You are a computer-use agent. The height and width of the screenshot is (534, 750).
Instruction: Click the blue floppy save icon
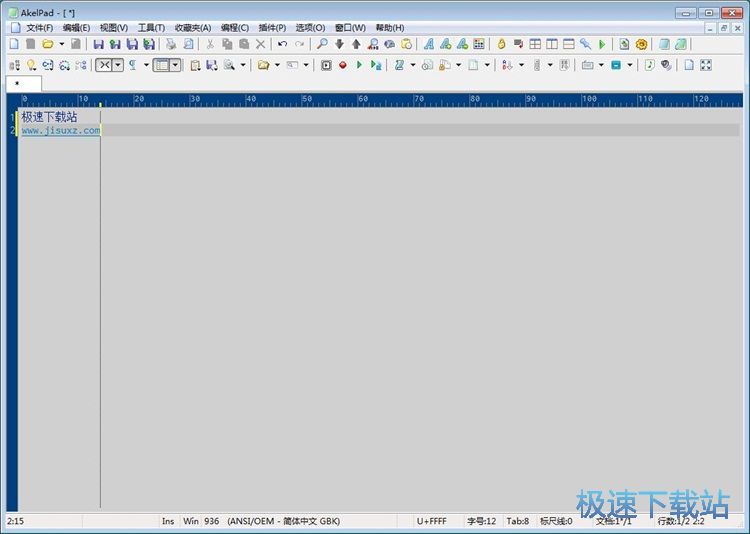99,44
